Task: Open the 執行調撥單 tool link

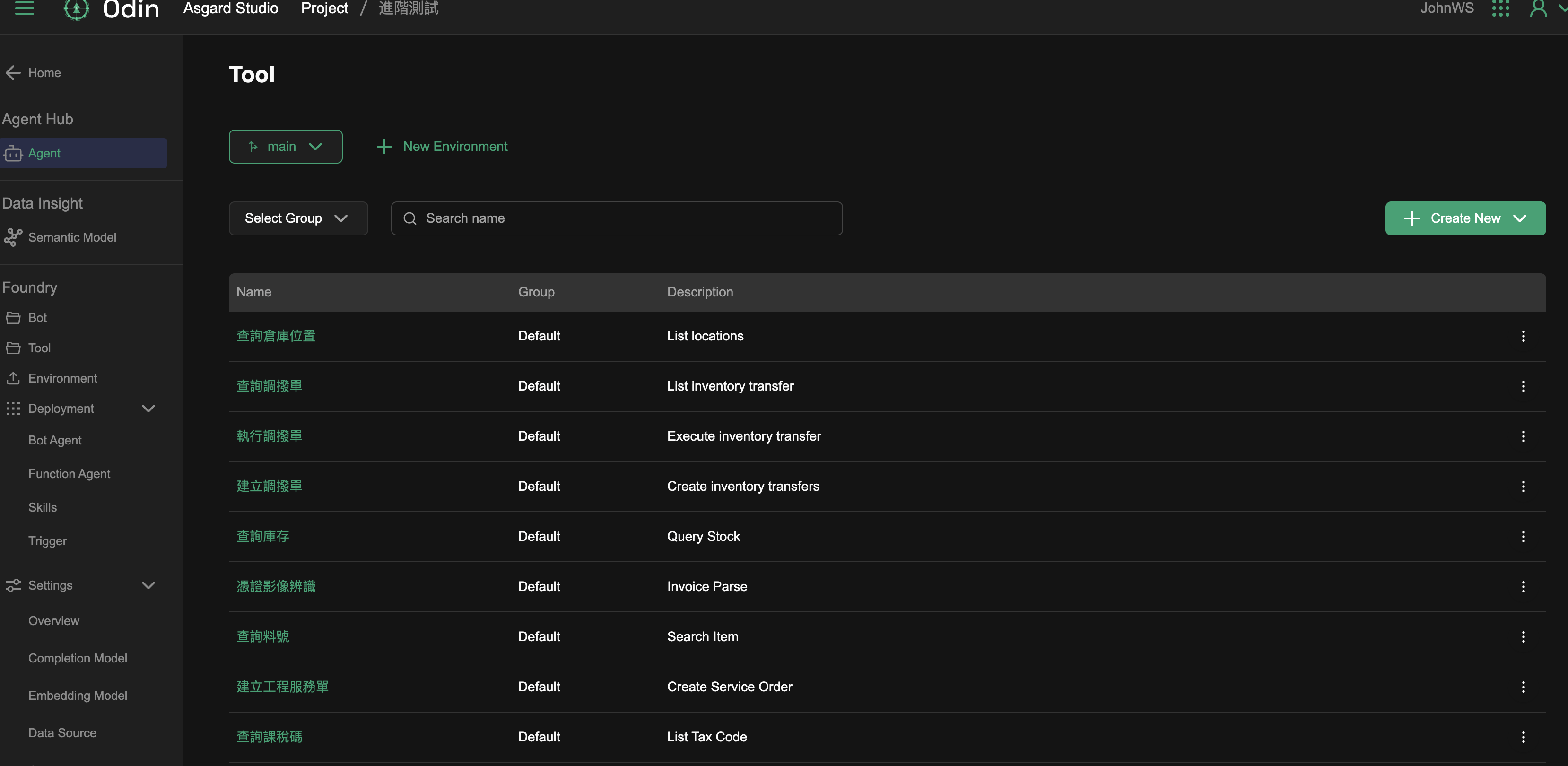Action: click(269, 436)
